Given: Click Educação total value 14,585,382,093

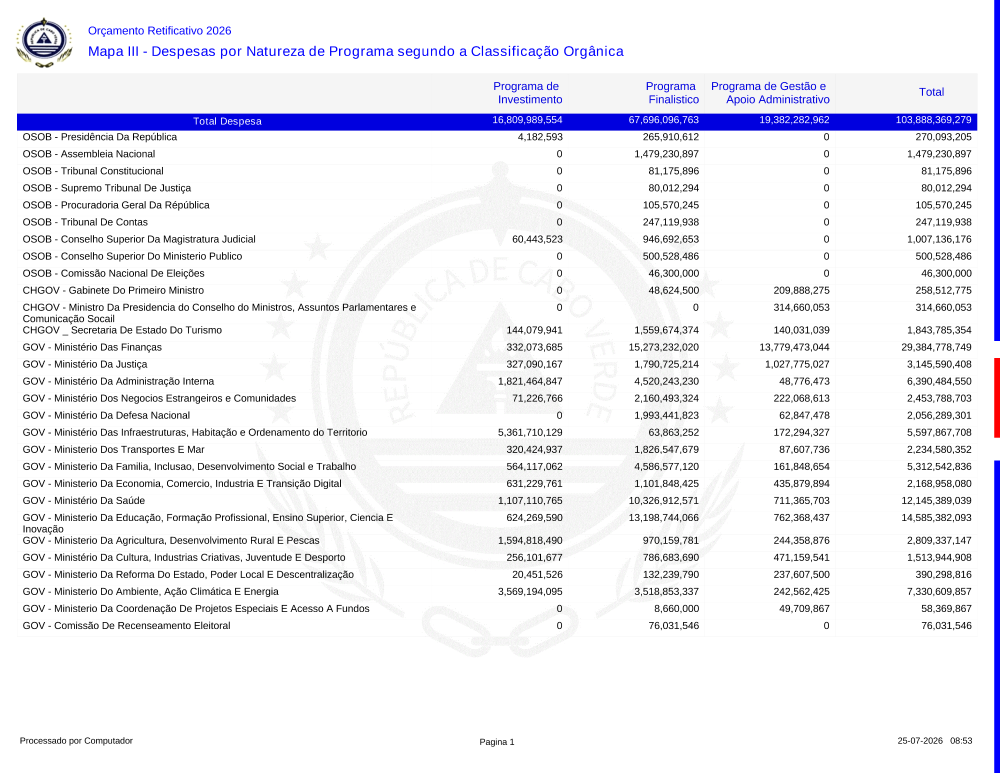Looking at the screenshot, I should point(936,518).
